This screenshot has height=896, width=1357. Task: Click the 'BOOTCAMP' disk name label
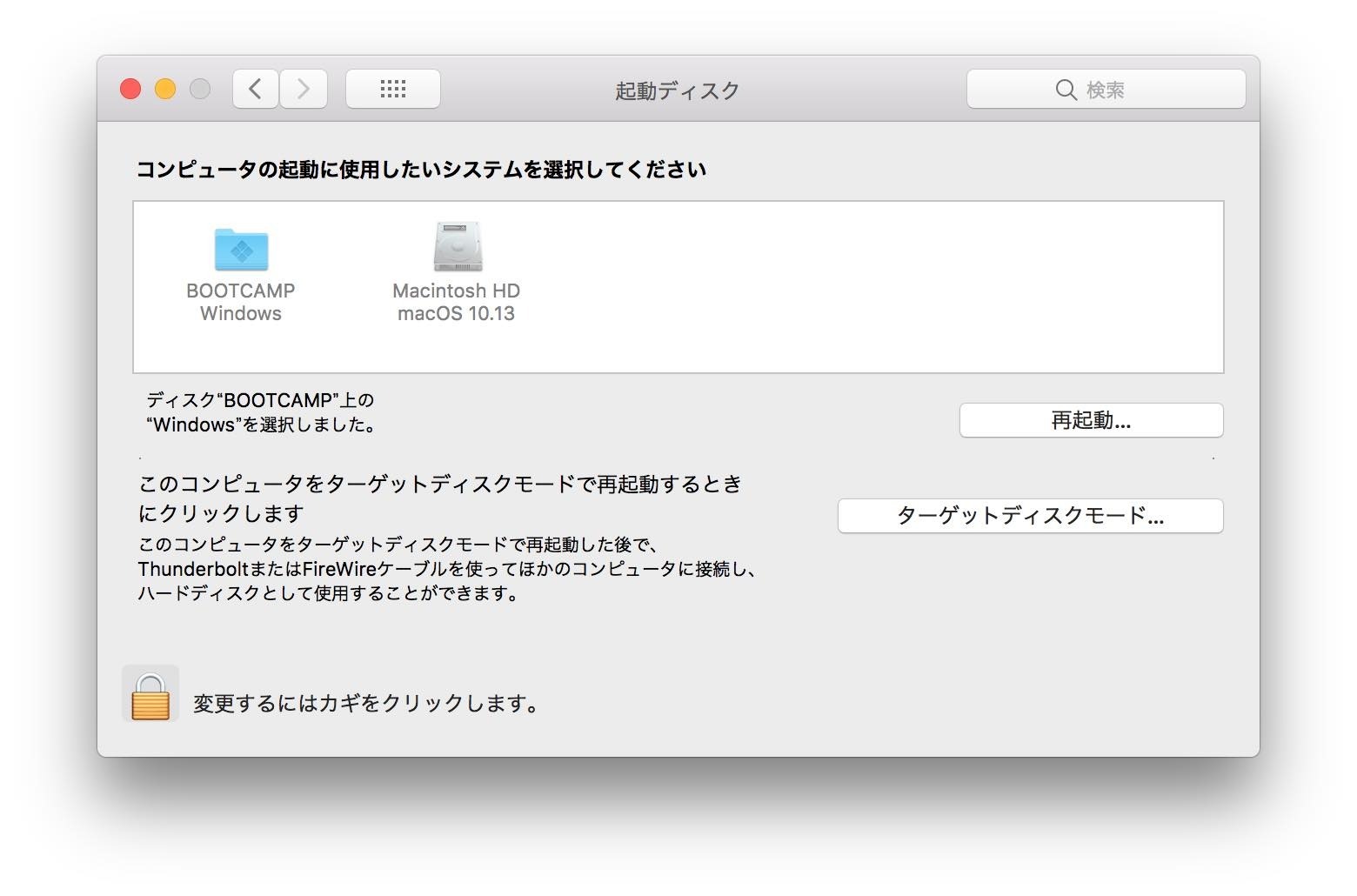[241, 291]
